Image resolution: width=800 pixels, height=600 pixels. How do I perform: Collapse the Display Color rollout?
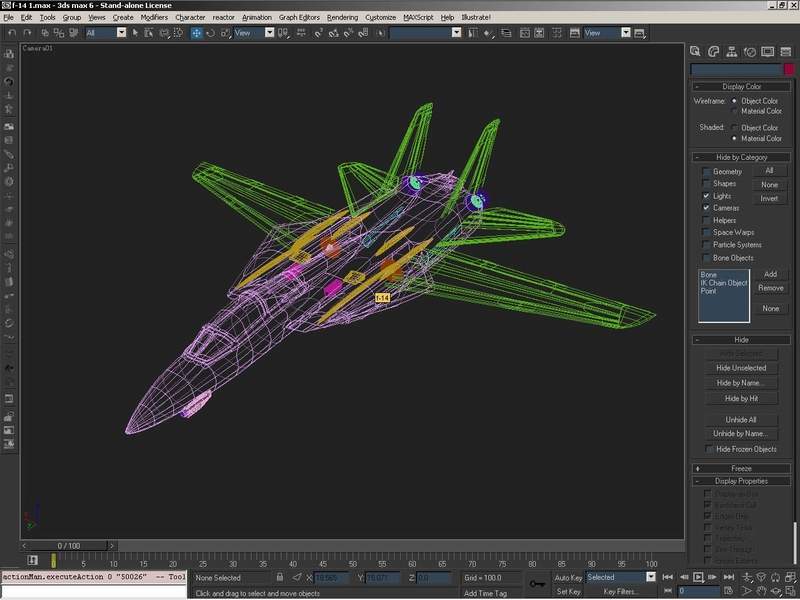pos(741,86)
